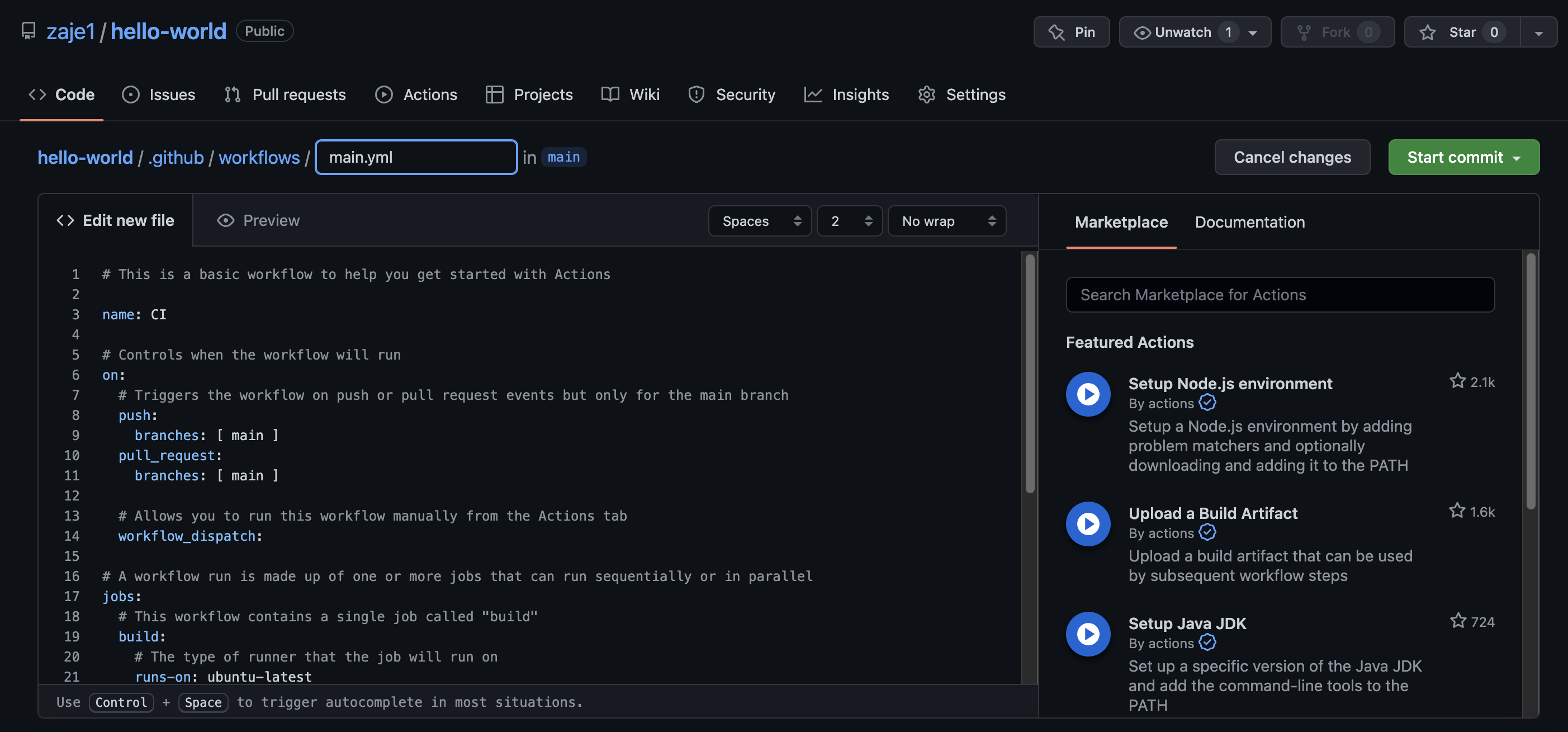Click Setup Java JDK play icon
The height and width of the screenshot is (732, 1568).
(1088, 634)
